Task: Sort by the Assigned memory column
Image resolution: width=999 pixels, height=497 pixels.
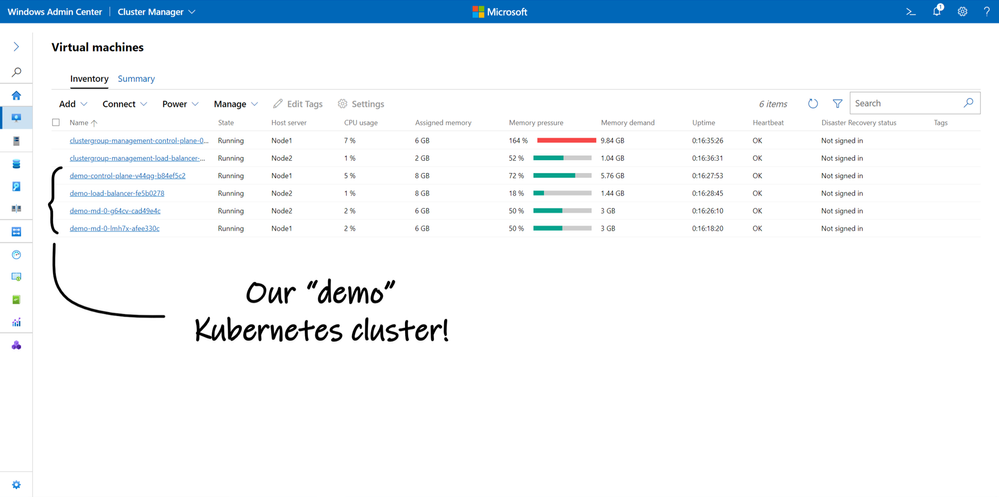Action: point(443,122)
